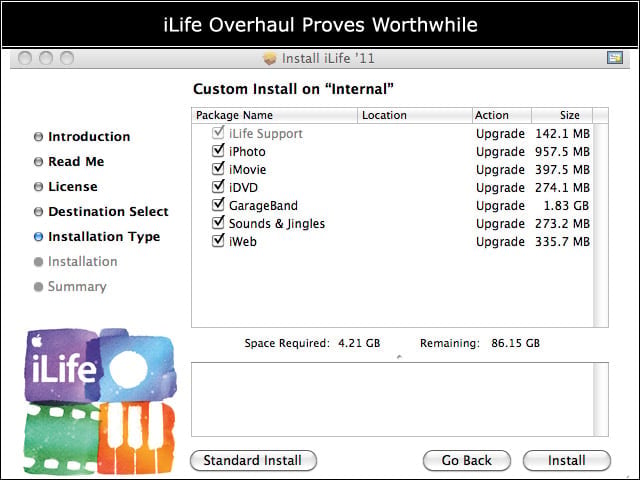640x480 pixels.
Task: Click the package list vertical scrollbar
Action: tap(600, 225)
